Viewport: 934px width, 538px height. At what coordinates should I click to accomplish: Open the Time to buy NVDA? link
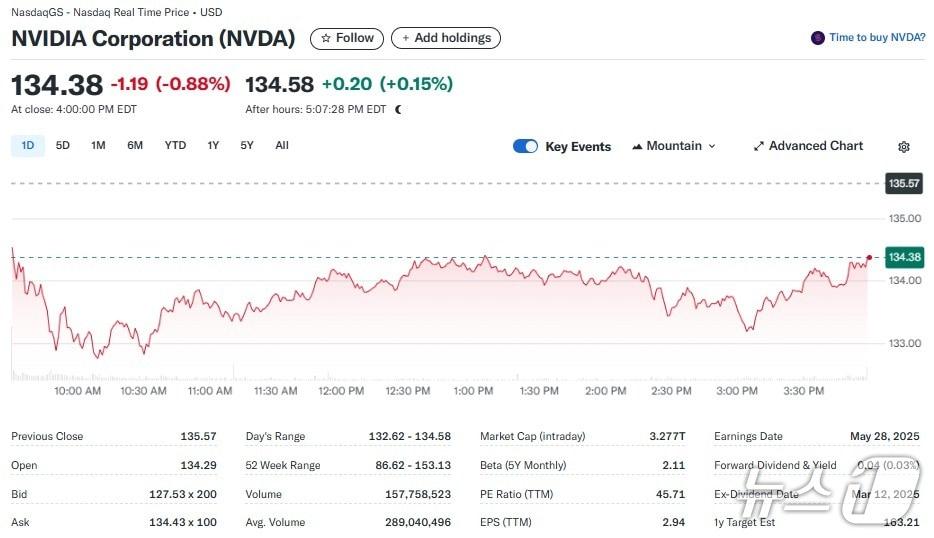coord(877,38)
